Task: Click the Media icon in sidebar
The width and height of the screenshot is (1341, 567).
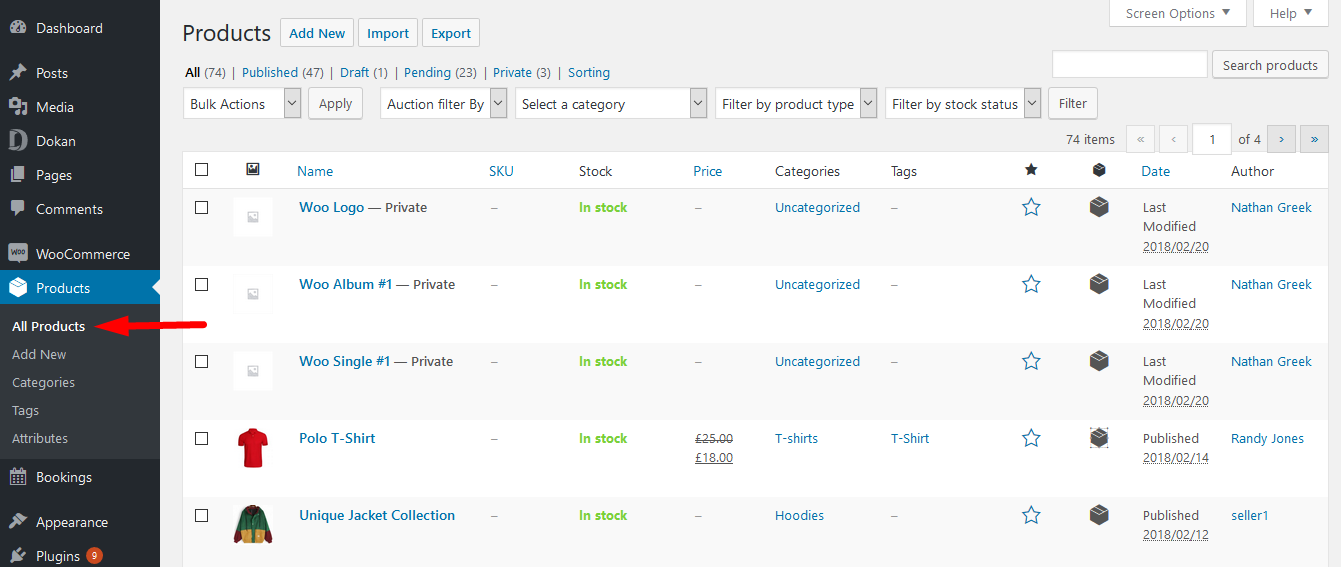Action: pyautogui.click(x=18, y=107)
